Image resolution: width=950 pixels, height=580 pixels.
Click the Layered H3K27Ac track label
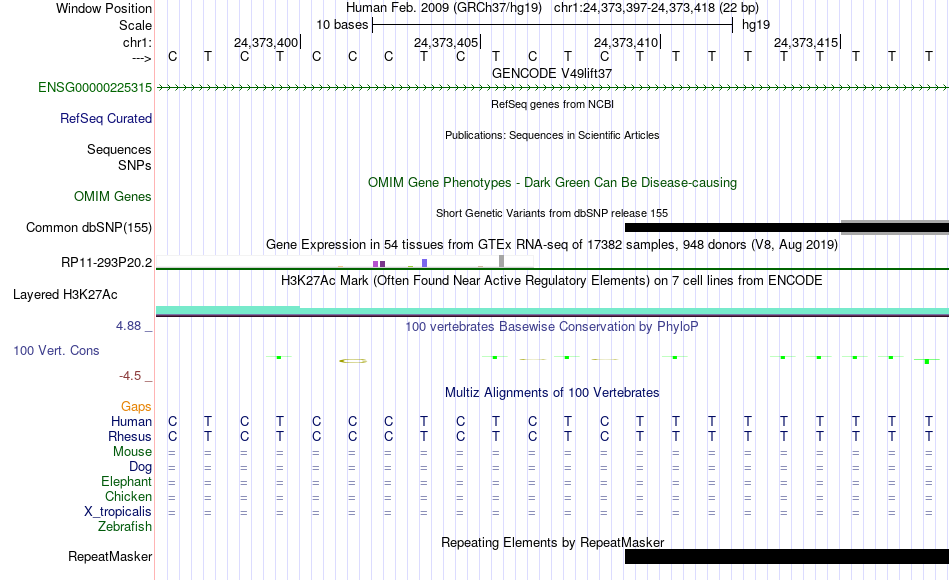(x=65, y=295)
